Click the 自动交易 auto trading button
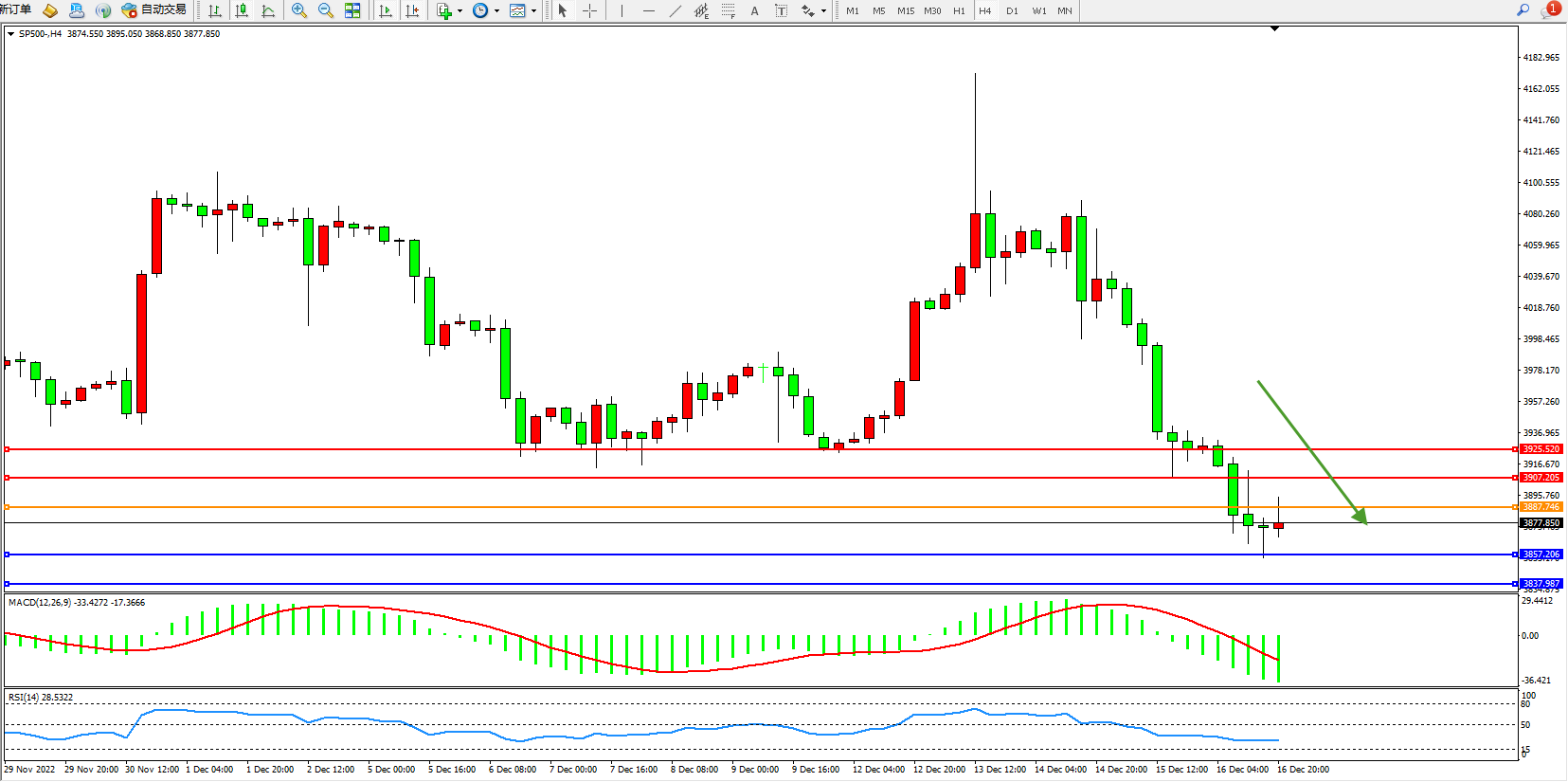The height and width of the screenshot is (782, 1568). tap(154, 10)
